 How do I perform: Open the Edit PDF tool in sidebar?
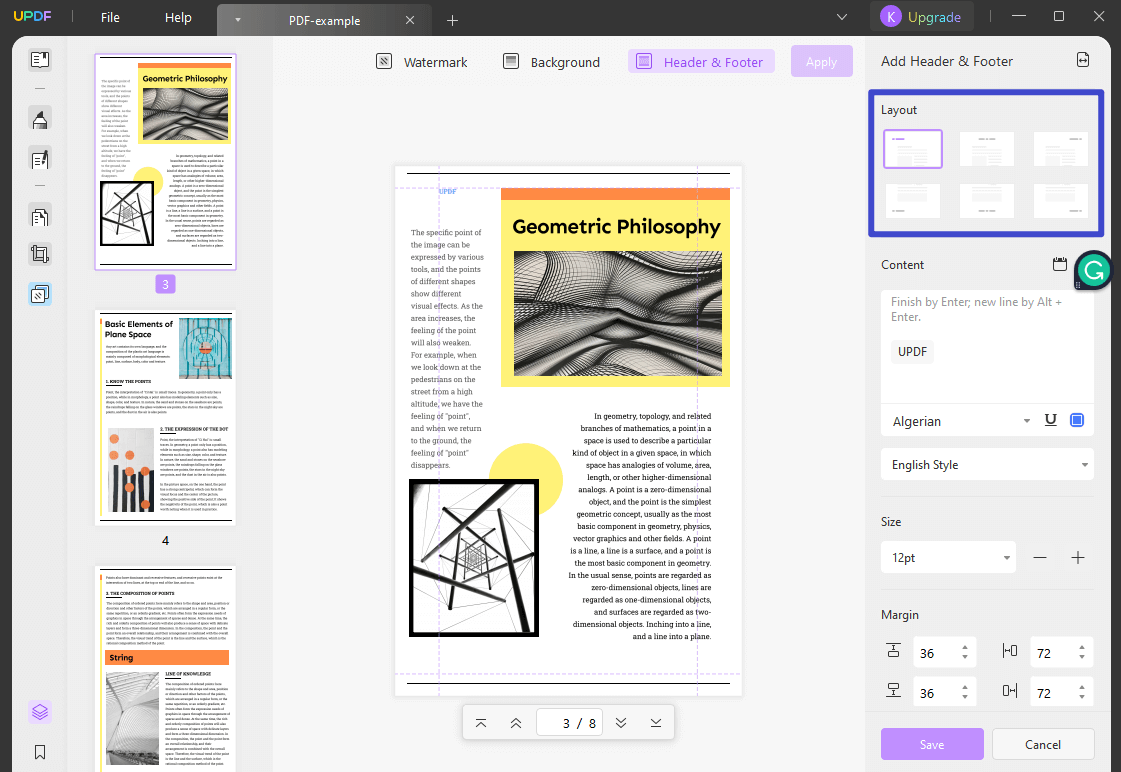tap(40, 160)
